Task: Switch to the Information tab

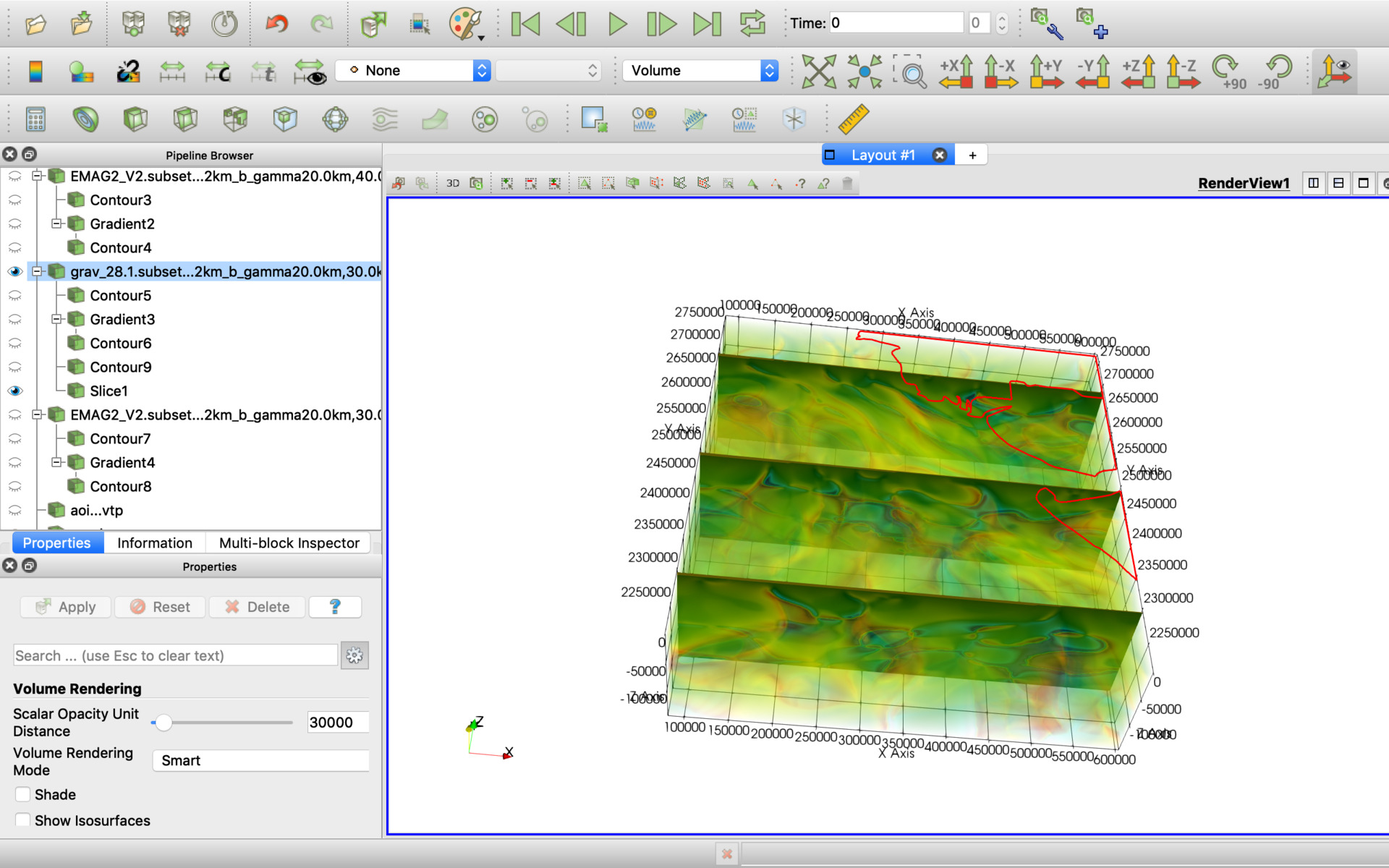Action: [153, 543]
